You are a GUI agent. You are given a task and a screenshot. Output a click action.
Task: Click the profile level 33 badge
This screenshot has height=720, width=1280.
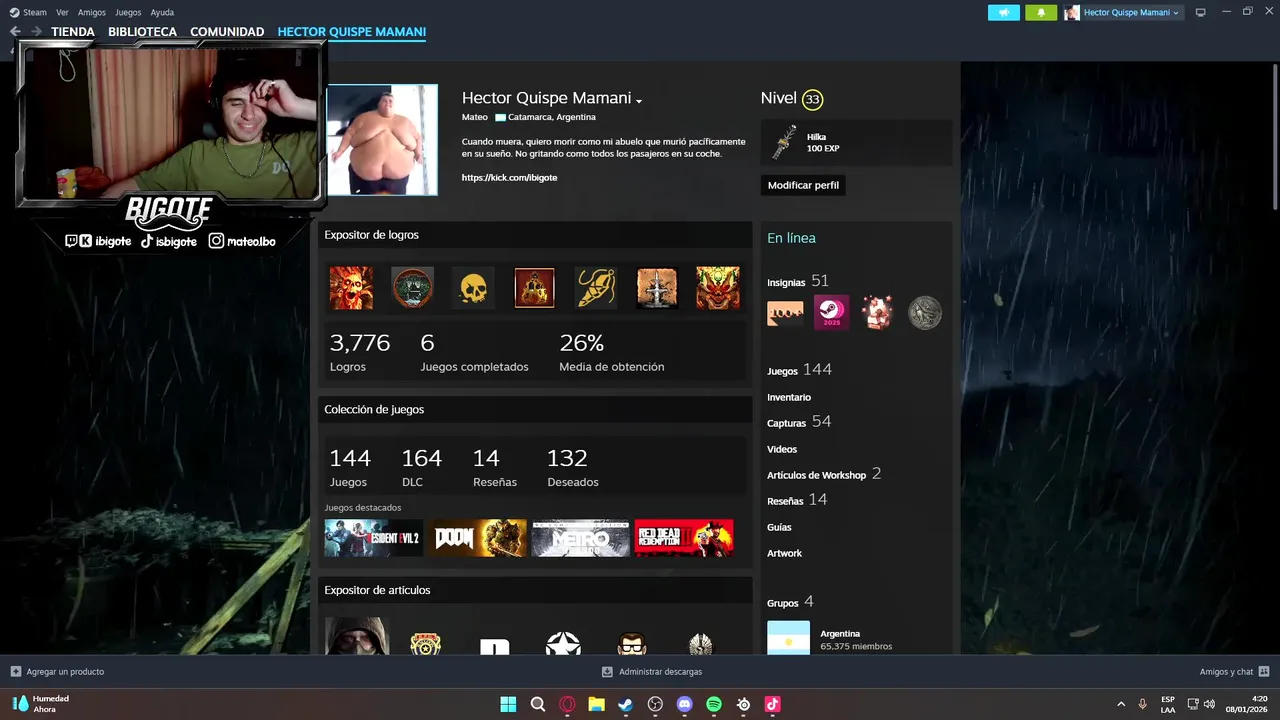[812, 99]
